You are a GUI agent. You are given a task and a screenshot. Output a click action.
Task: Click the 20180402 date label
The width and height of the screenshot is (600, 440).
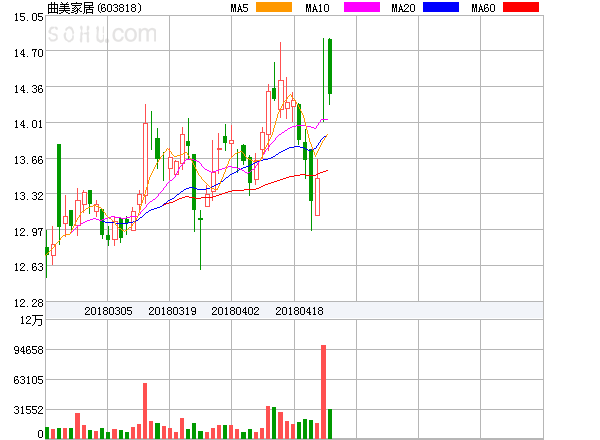[x=235, y=311]
